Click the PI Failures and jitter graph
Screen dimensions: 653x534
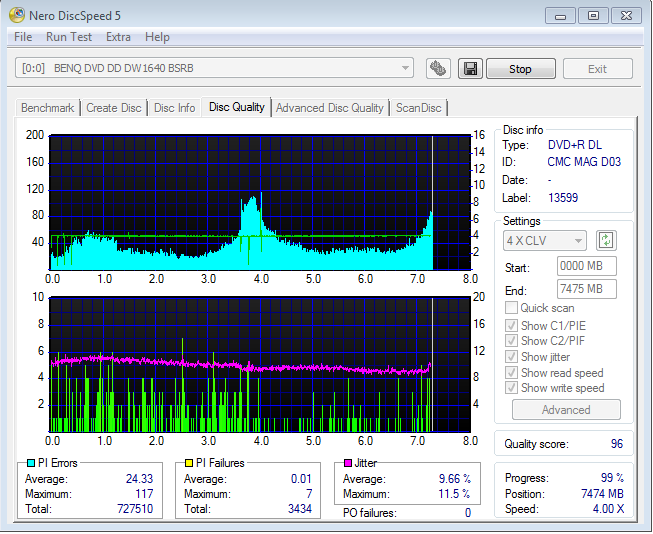[x=260, y=364]
